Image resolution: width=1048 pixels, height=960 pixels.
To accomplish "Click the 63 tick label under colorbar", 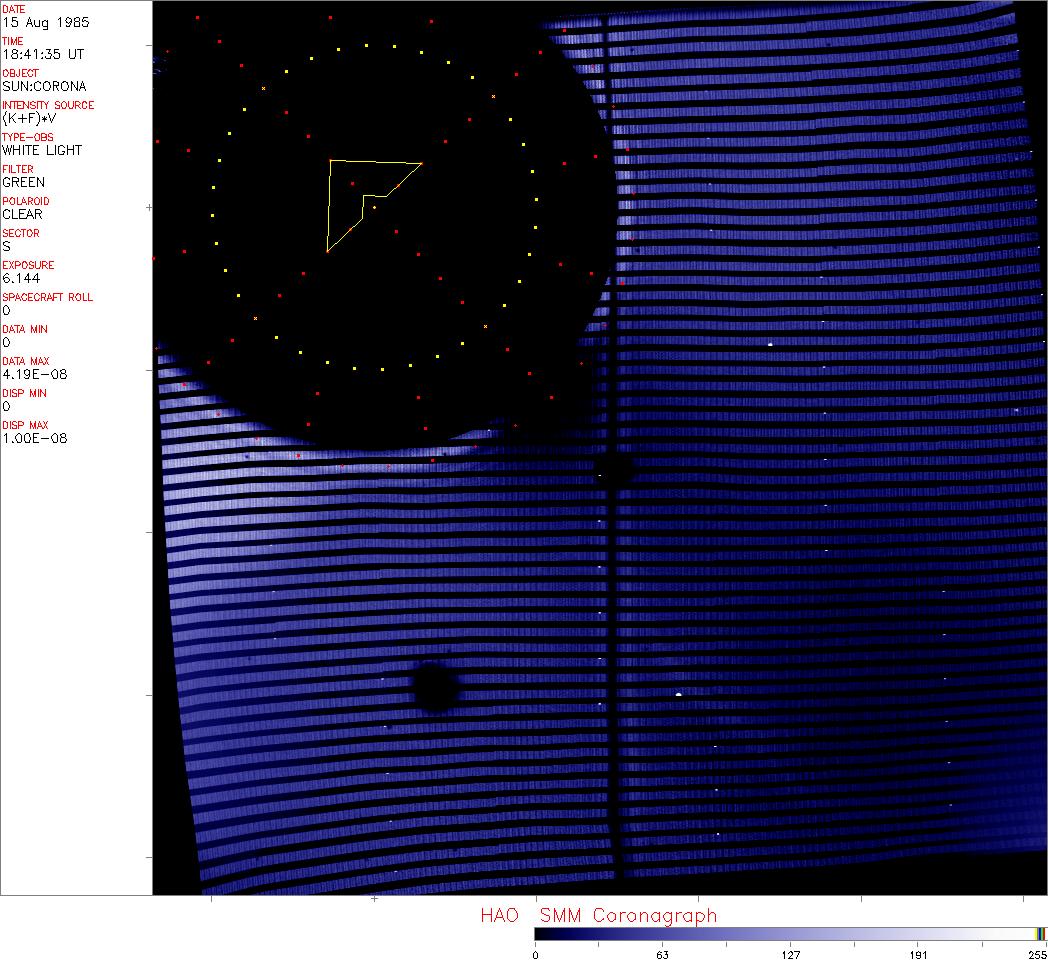I will (x=662, y=954).
